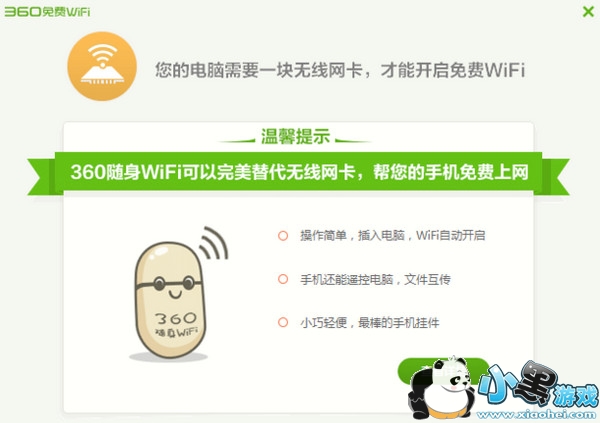Close the 360免费WiFi dialog with the X
Screen dimensions: 600x423
(588, 11)
